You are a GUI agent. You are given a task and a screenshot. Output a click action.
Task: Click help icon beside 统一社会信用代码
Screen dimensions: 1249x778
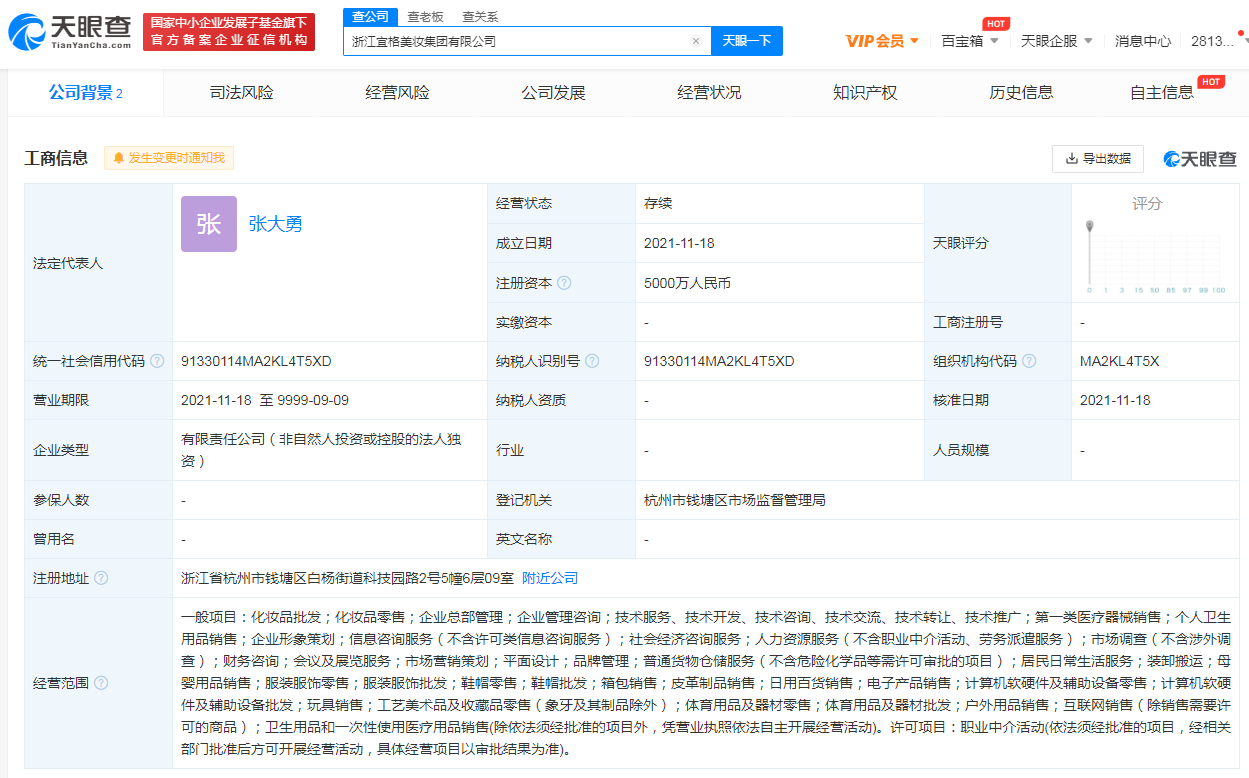157,361
